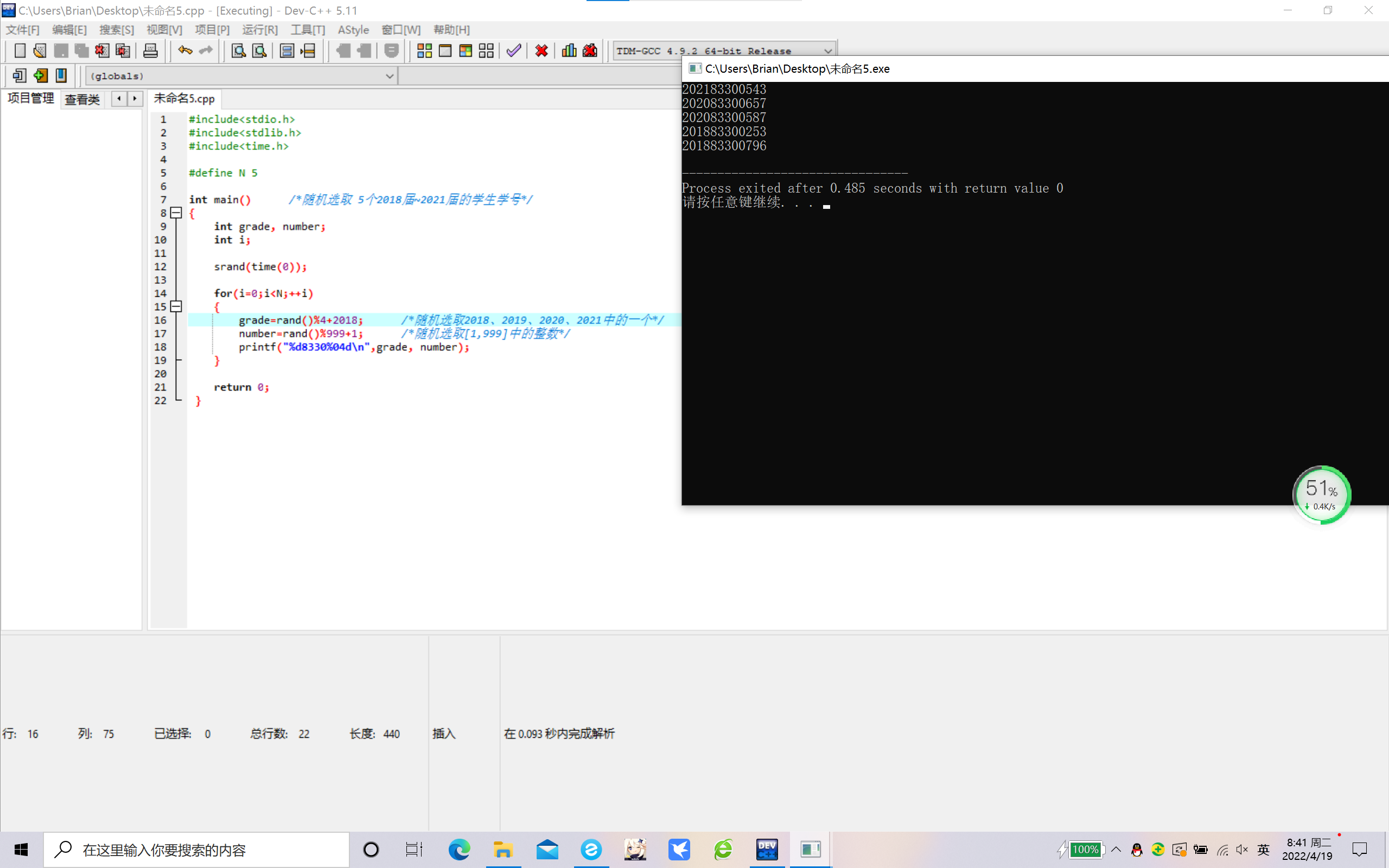
Task: Open the 运行[R] menu
Action: pyautogui.click(x=259, y=30)
